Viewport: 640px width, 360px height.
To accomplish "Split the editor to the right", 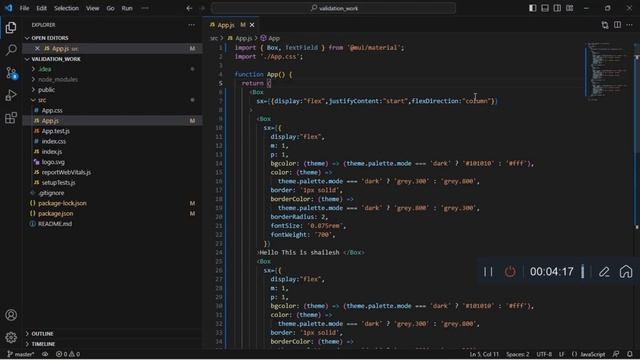I will click(618, 25).
